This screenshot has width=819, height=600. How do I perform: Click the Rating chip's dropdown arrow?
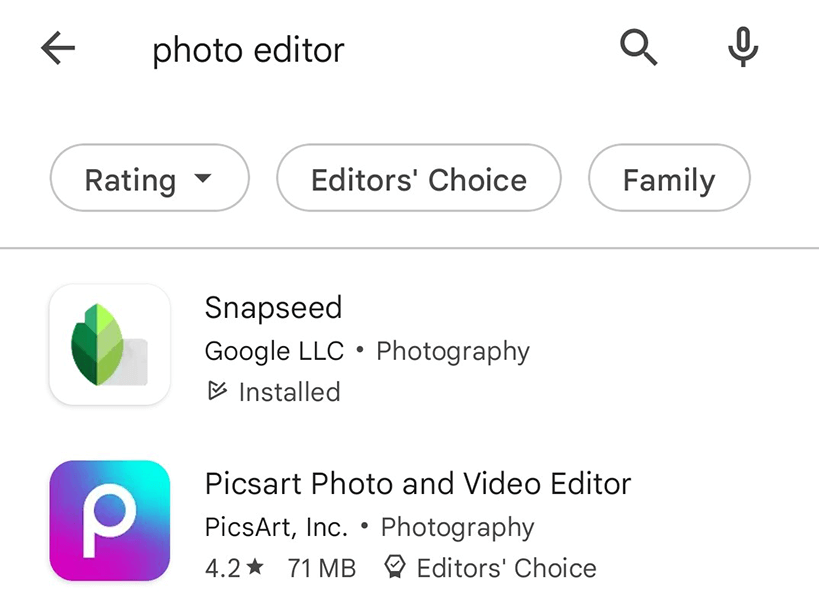coord(203,180)
